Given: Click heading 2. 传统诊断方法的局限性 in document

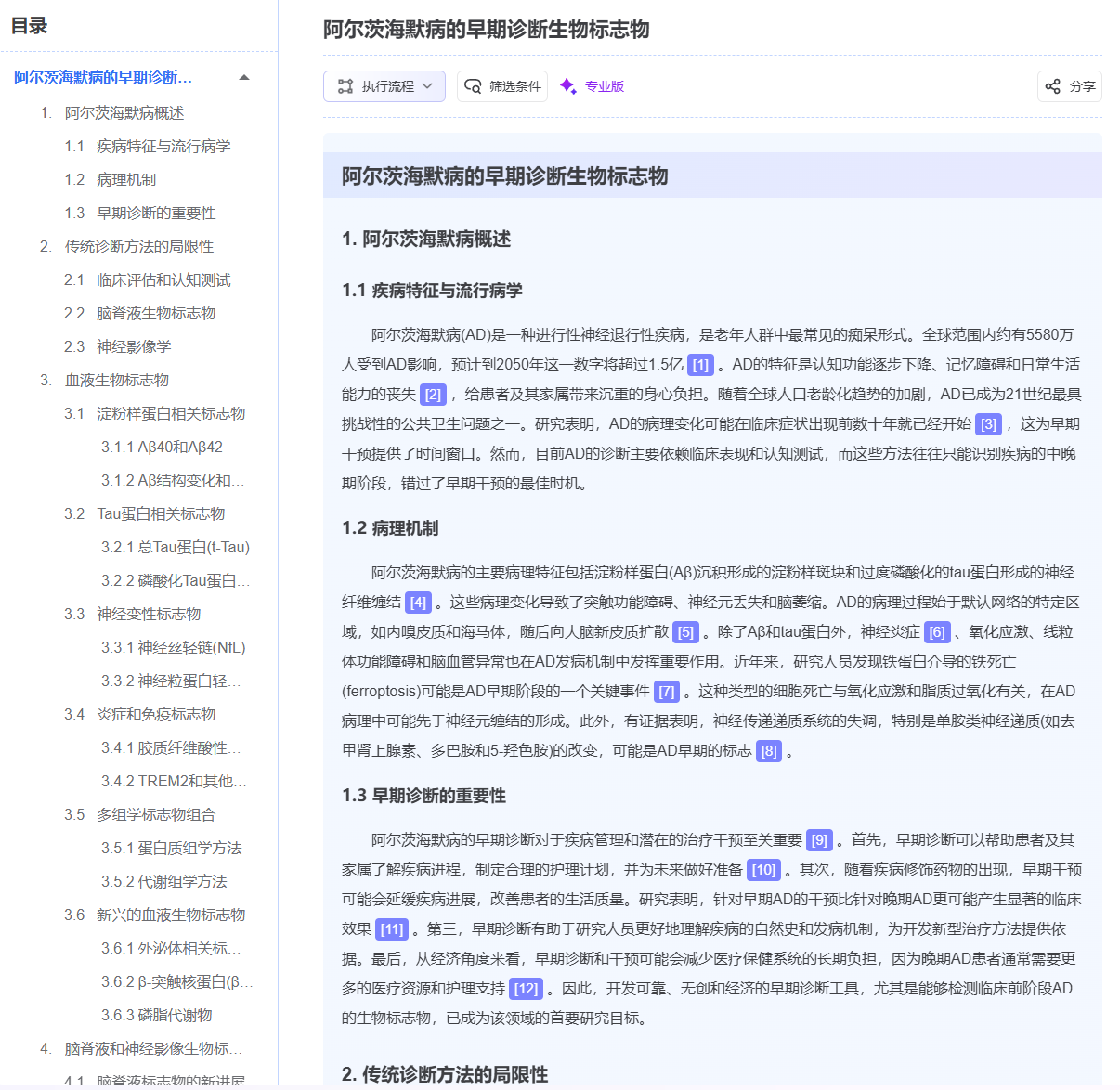Looking at the screenshot, I should point(445,1074).
